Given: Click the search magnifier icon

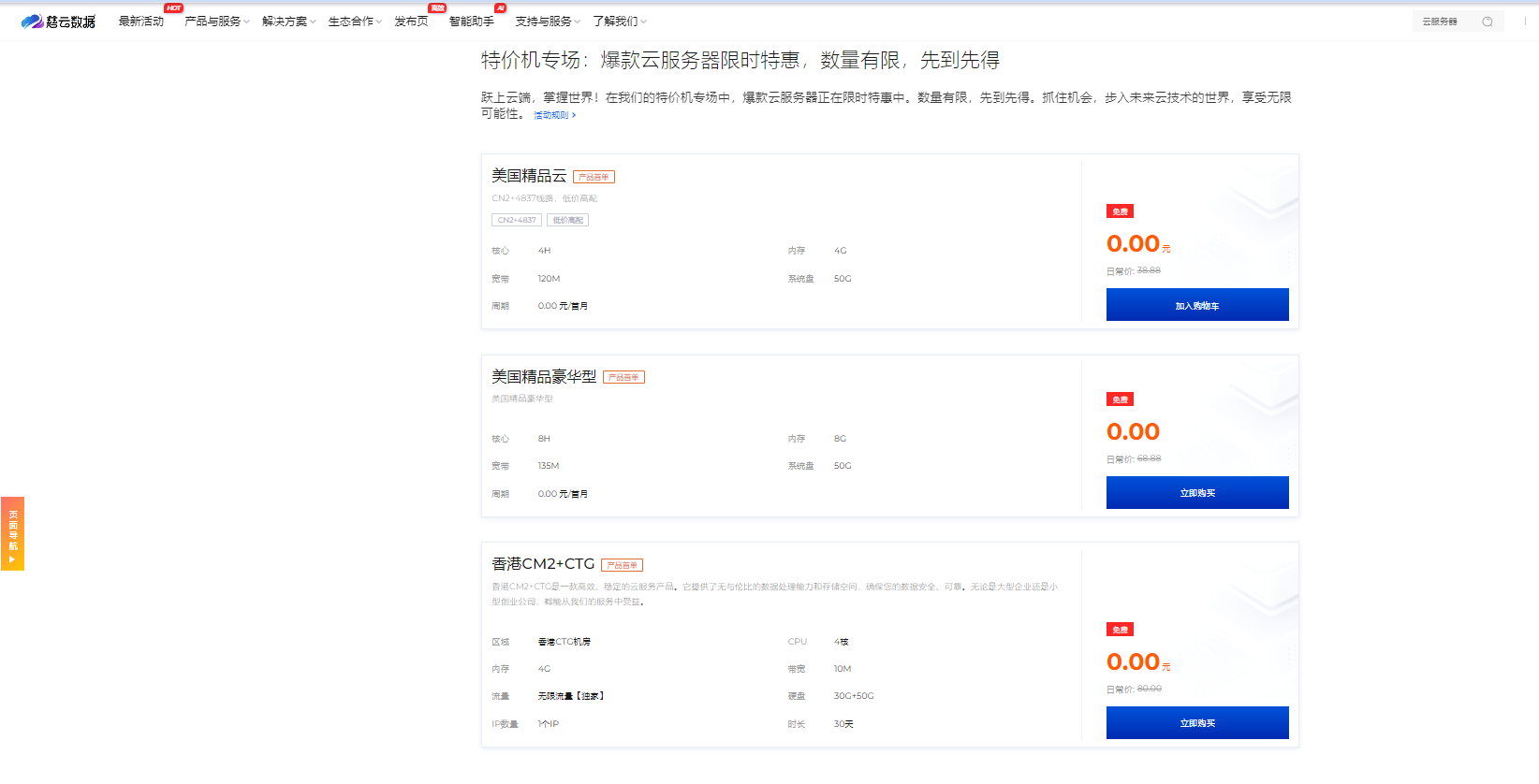Looking at the screenshot, I should pyautogui.click(x=1487, y=22).
